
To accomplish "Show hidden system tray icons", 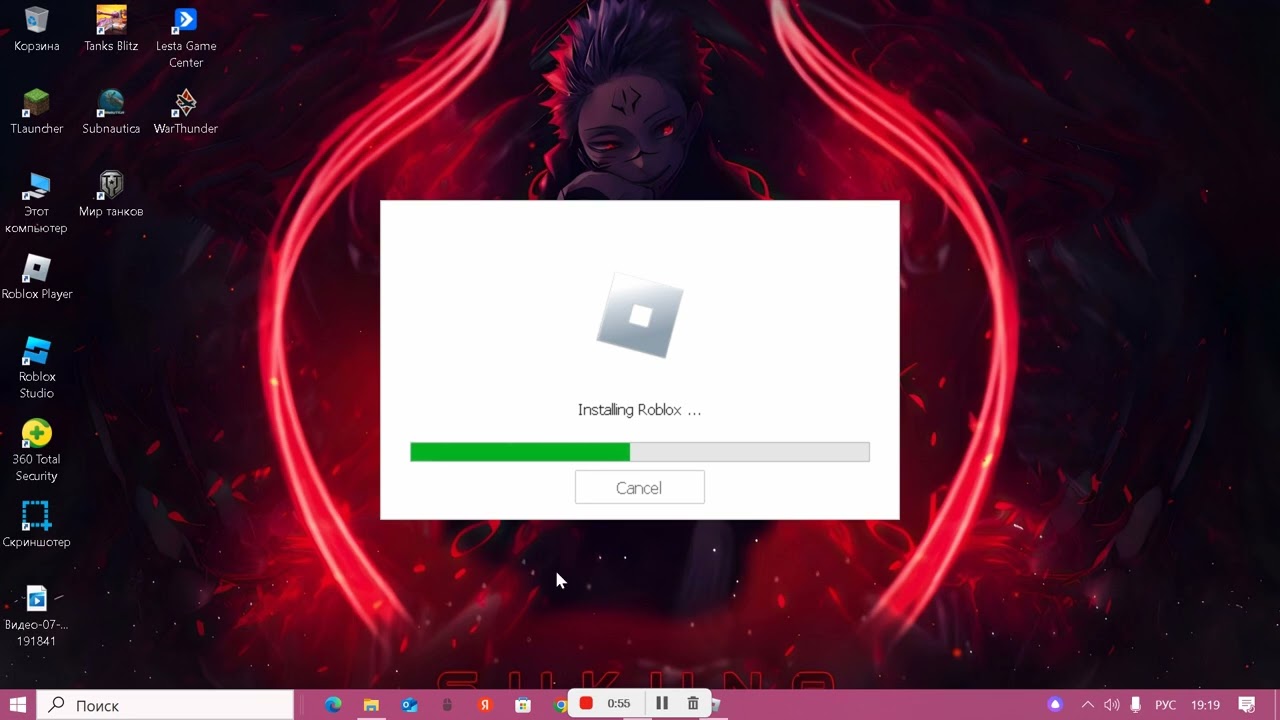I will pyautogui.click(x=1088, y=705).
